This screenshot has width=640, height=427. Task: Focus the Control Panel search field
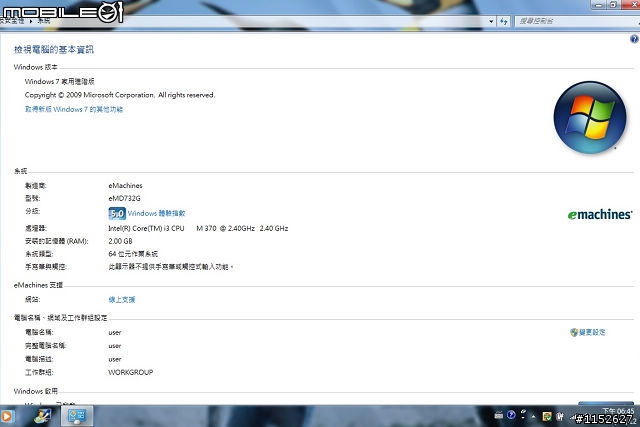(x=577, y=21)
